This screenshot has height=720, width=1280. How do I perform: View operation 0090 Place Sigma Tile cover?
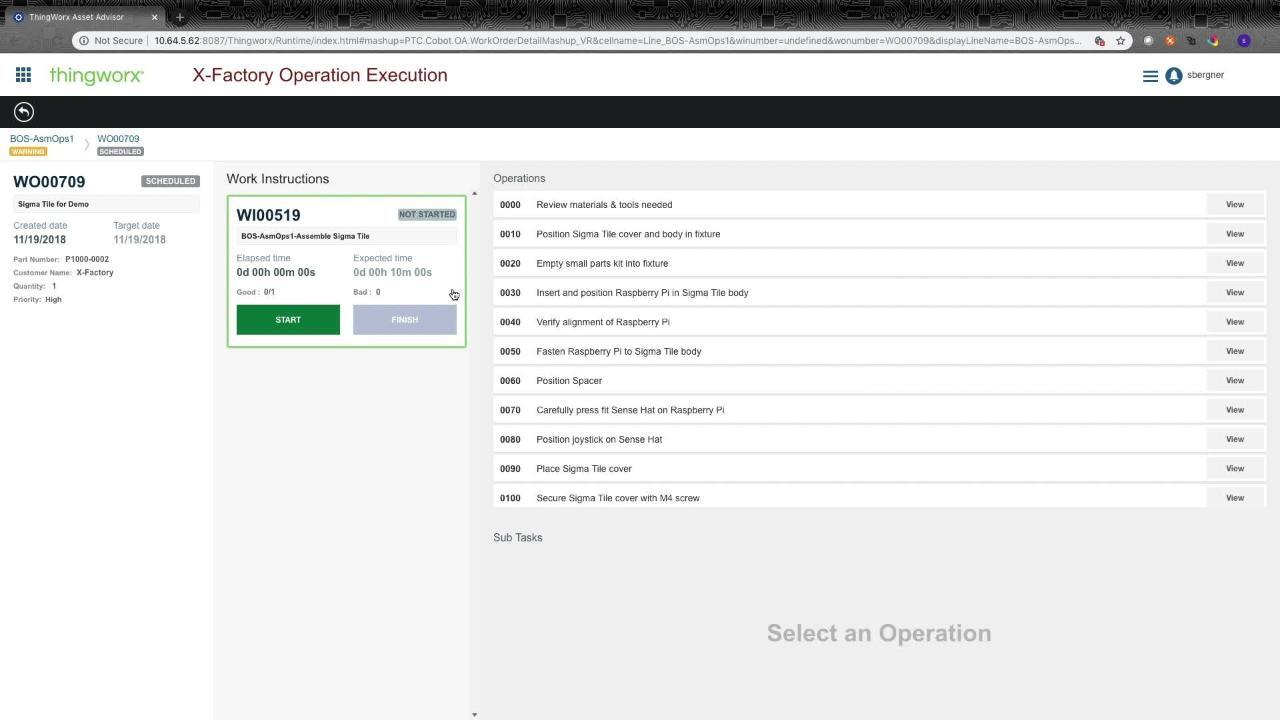(x=1235, y=468)
